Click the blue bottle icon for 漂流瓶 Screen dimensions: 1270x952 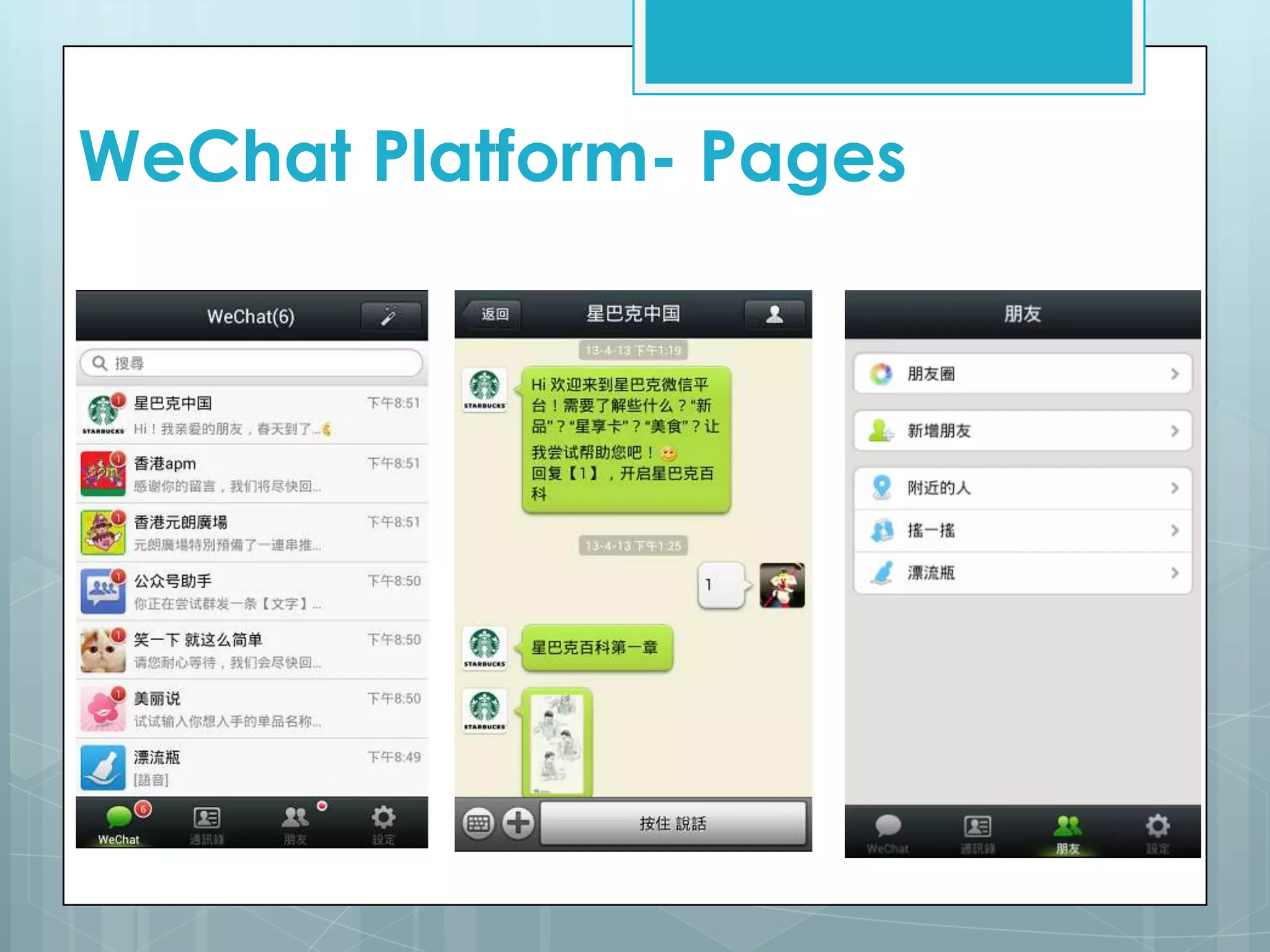pyautogui.click(x=103, y=767)
